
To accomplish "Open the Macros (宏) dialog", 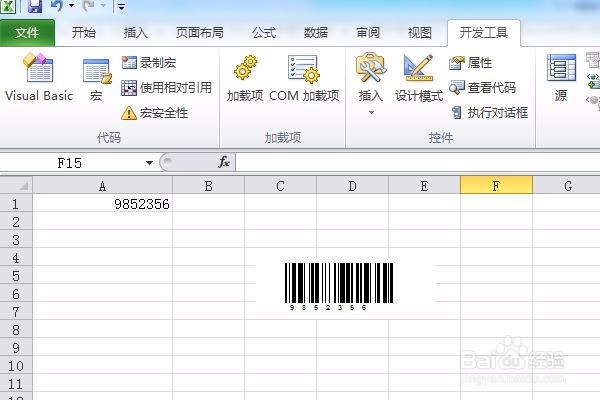I will click(96, 80).
